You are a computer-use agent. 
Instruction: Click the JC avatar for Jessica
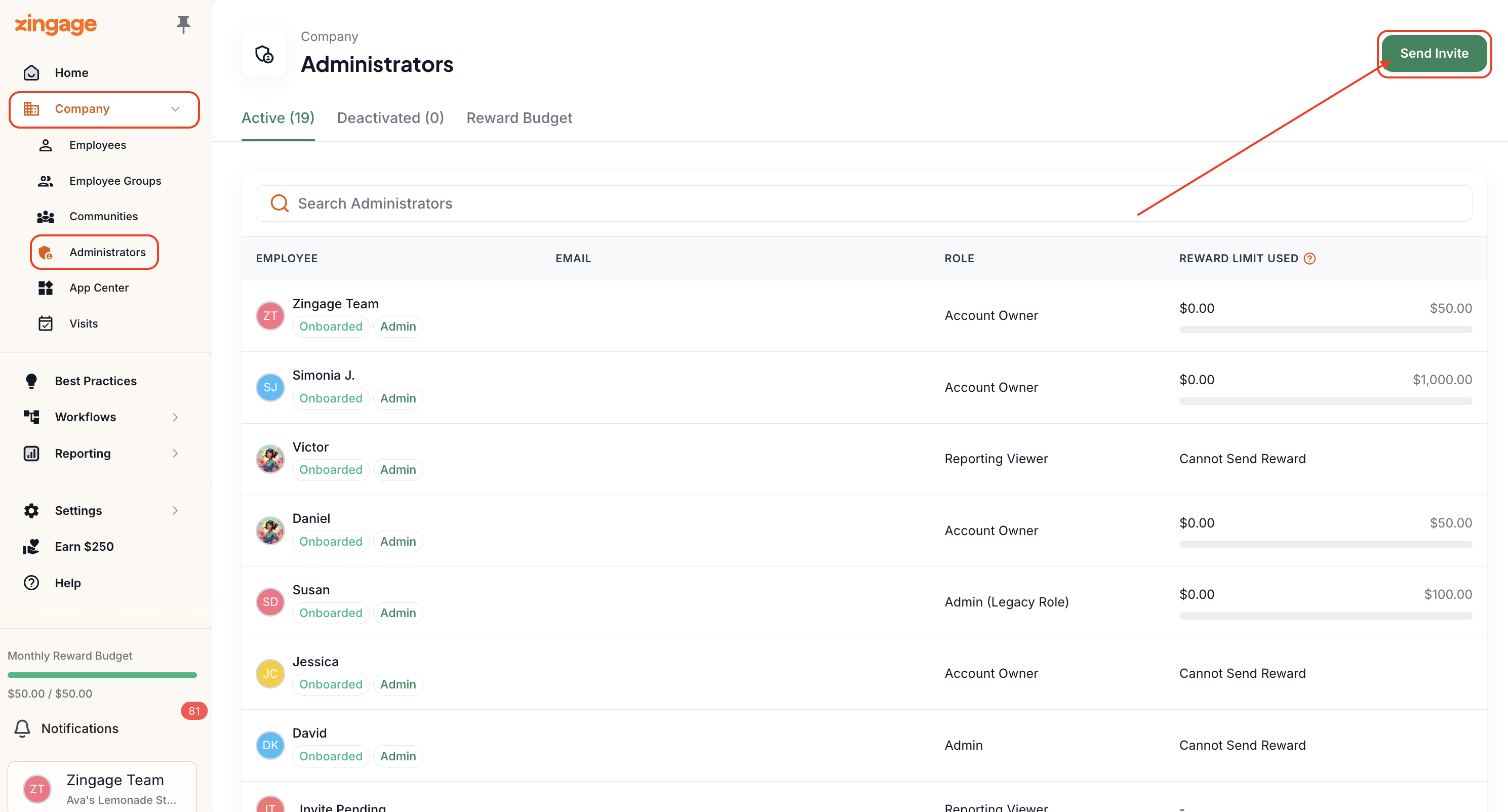point(270,673)
